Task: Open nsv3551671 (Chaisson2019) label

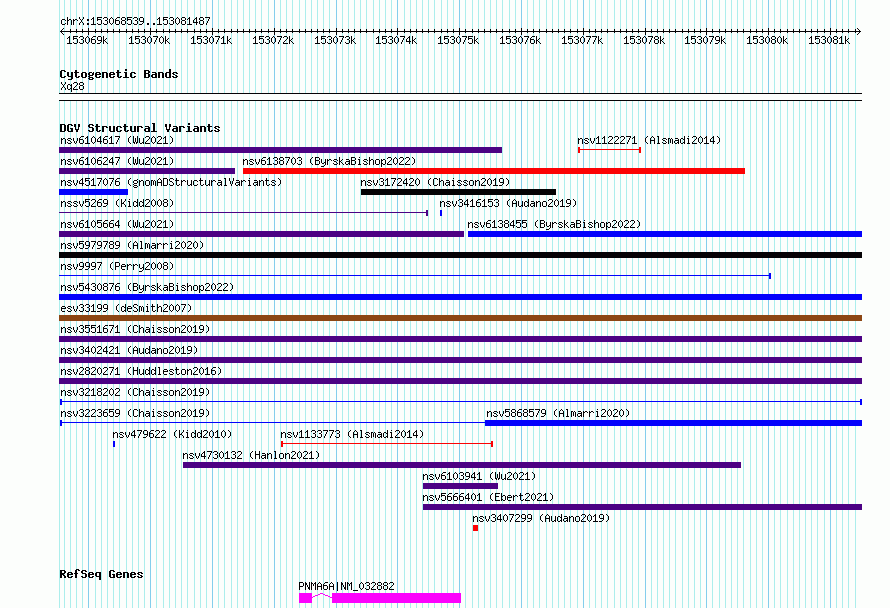Action: point(135,329)
